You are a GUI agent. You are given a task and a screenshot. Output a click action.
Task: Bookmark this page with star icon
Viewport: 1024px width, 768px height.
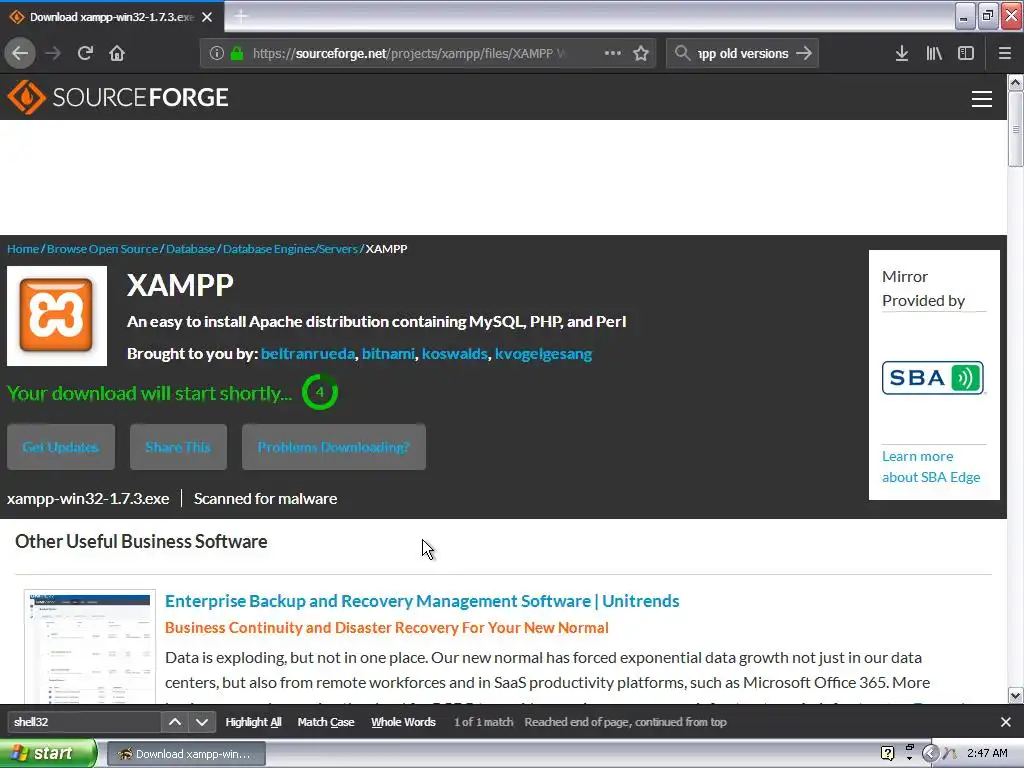click(641, 53)
